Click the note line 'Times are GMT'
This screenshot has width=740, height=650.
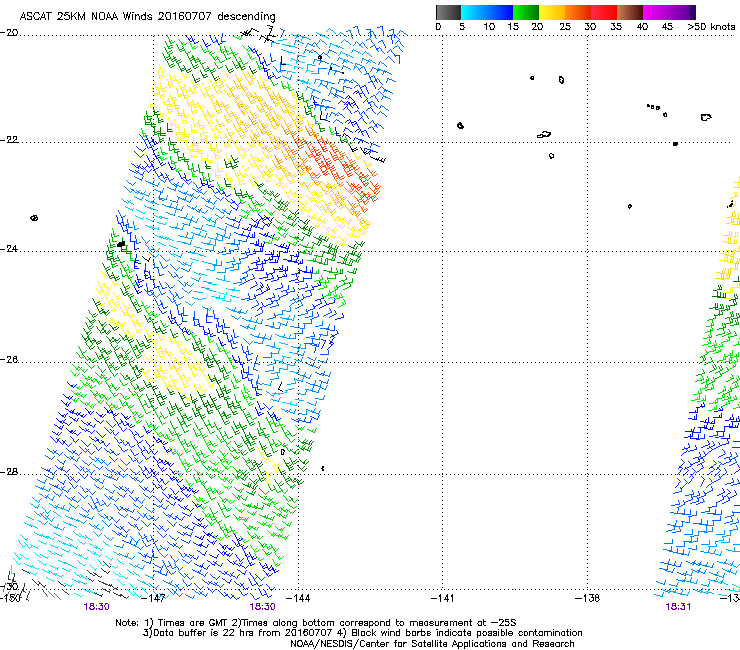(x=193, y=623)
